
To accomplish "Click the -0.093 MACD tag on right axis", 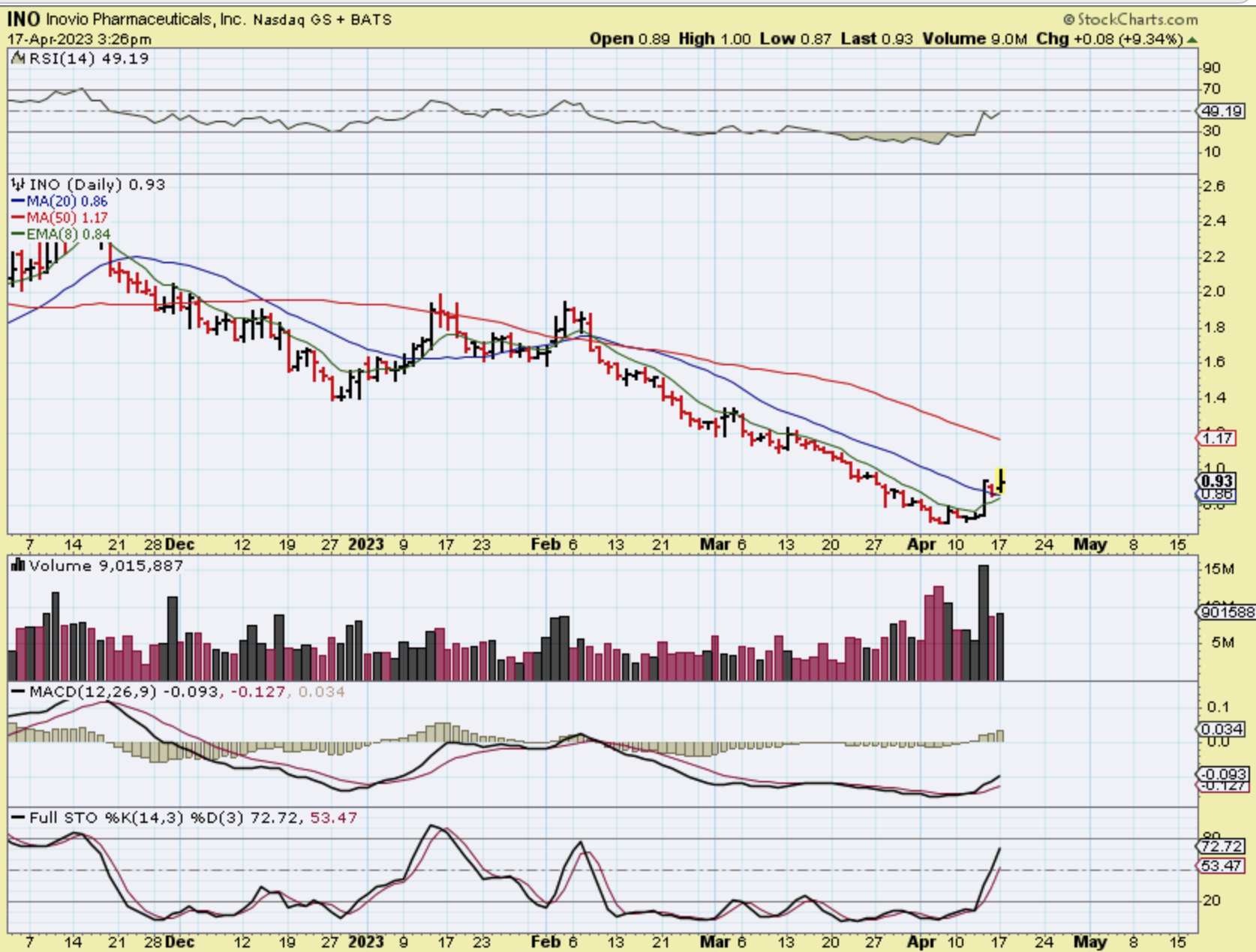I will coord(1223,773).
